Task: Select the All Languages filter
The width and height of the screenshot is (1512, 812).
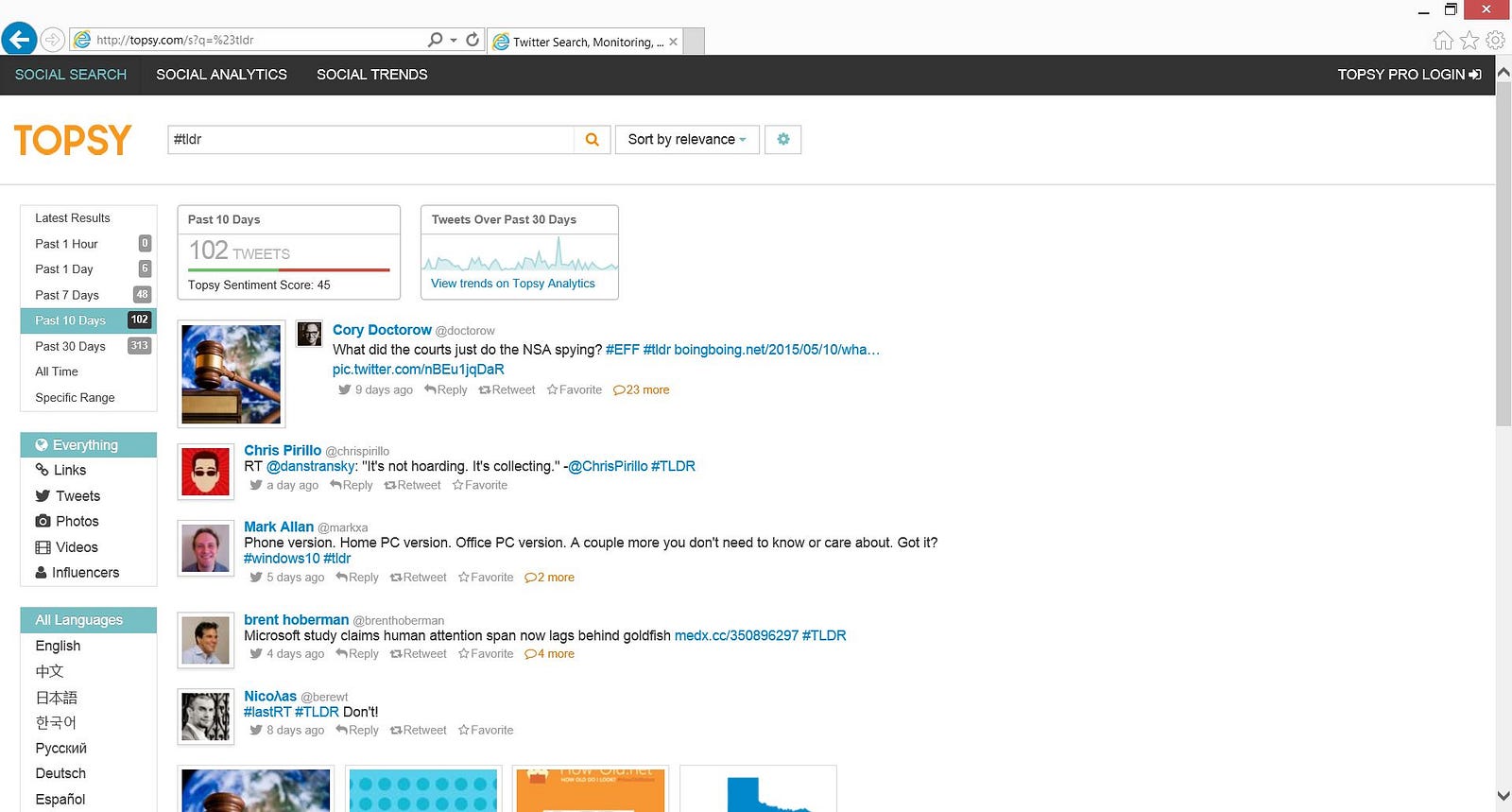Action: 89,620
